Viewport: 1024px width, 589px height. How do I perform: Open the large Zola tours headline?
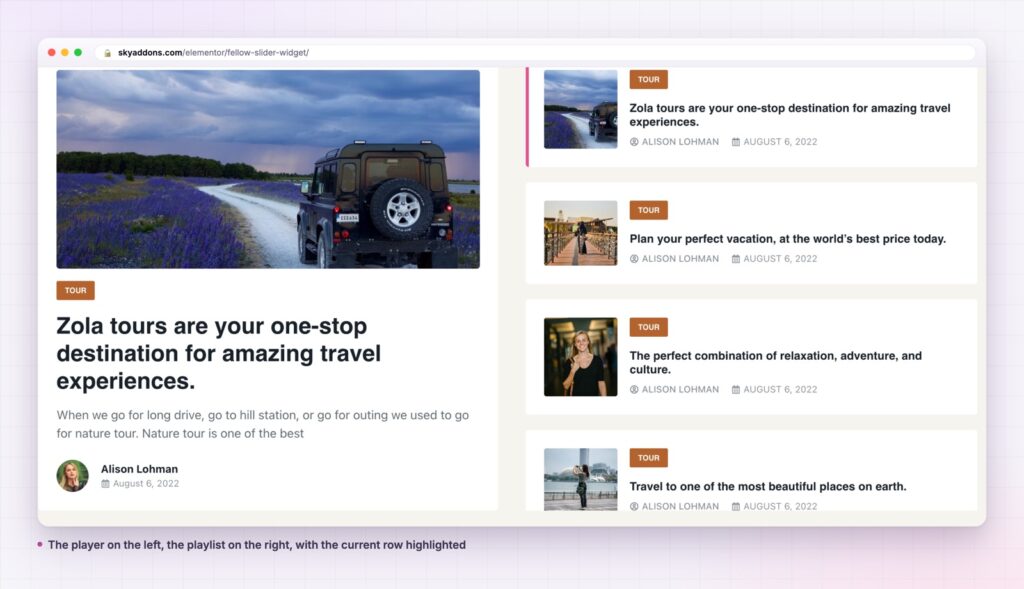tap(219, 353)
